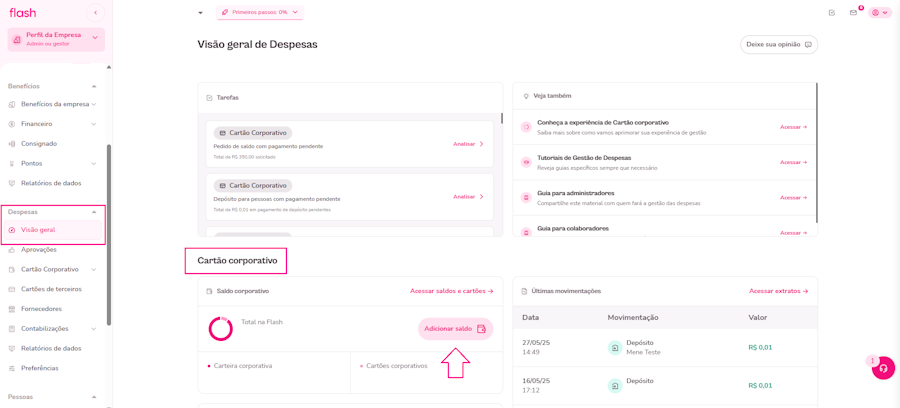900x408 pixels.
Task: Click the Financeiro coin icon
Action: coord(12,124)
